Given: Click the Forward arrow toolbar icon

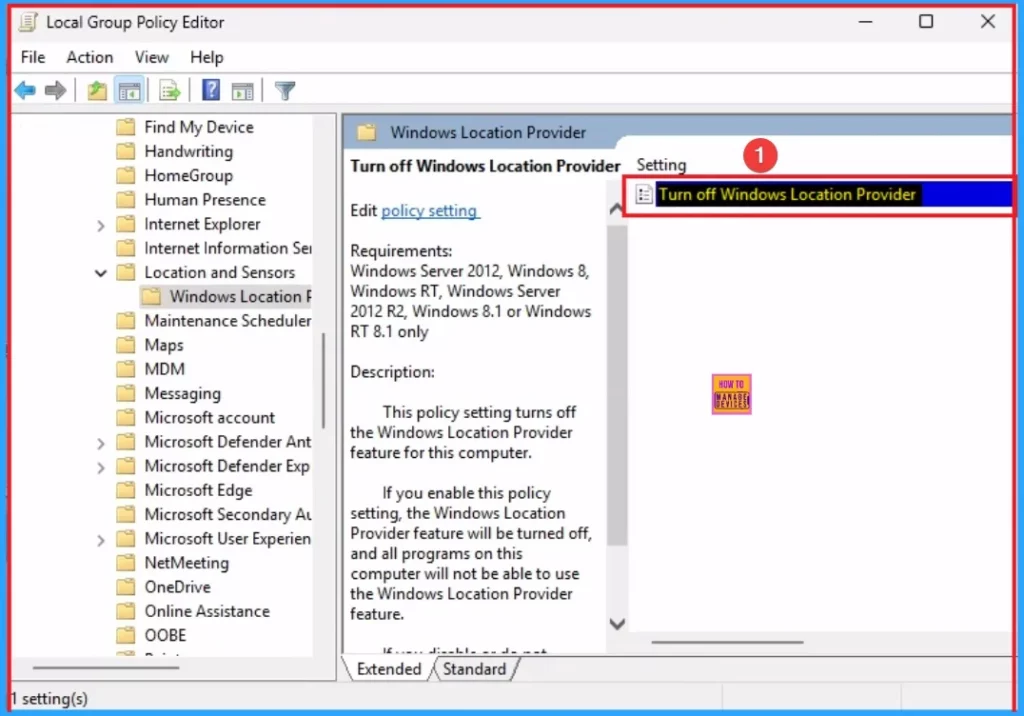Looking at the screenshot, I should (56, 90).
